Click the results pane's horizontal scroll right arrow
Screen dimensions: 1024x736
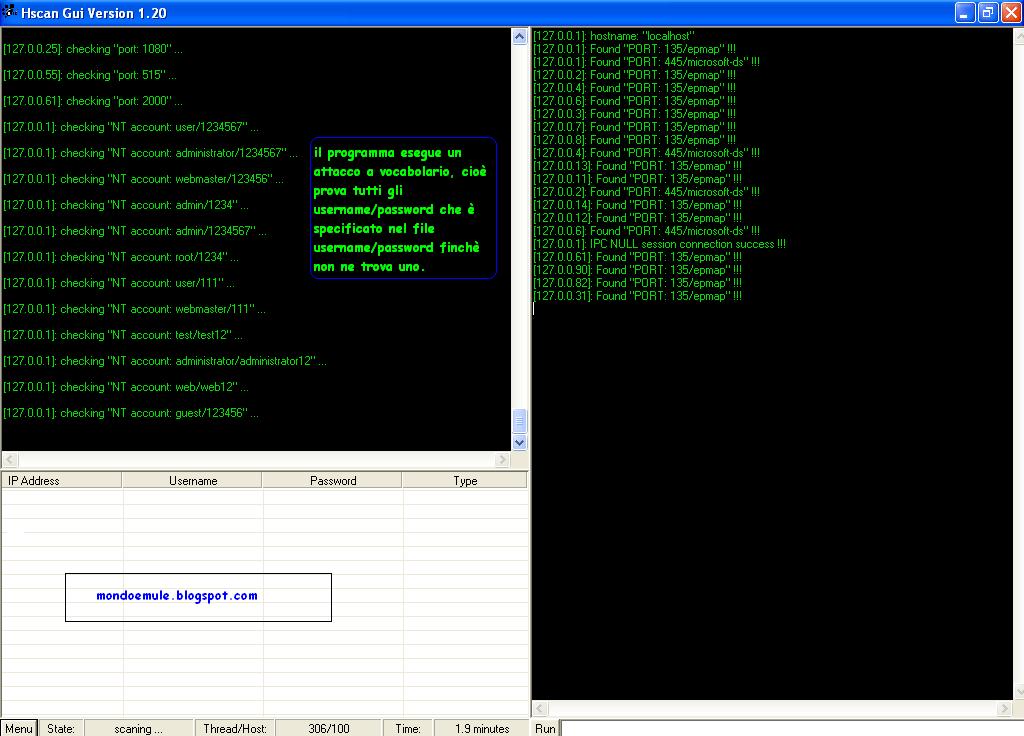[1004, 708]
